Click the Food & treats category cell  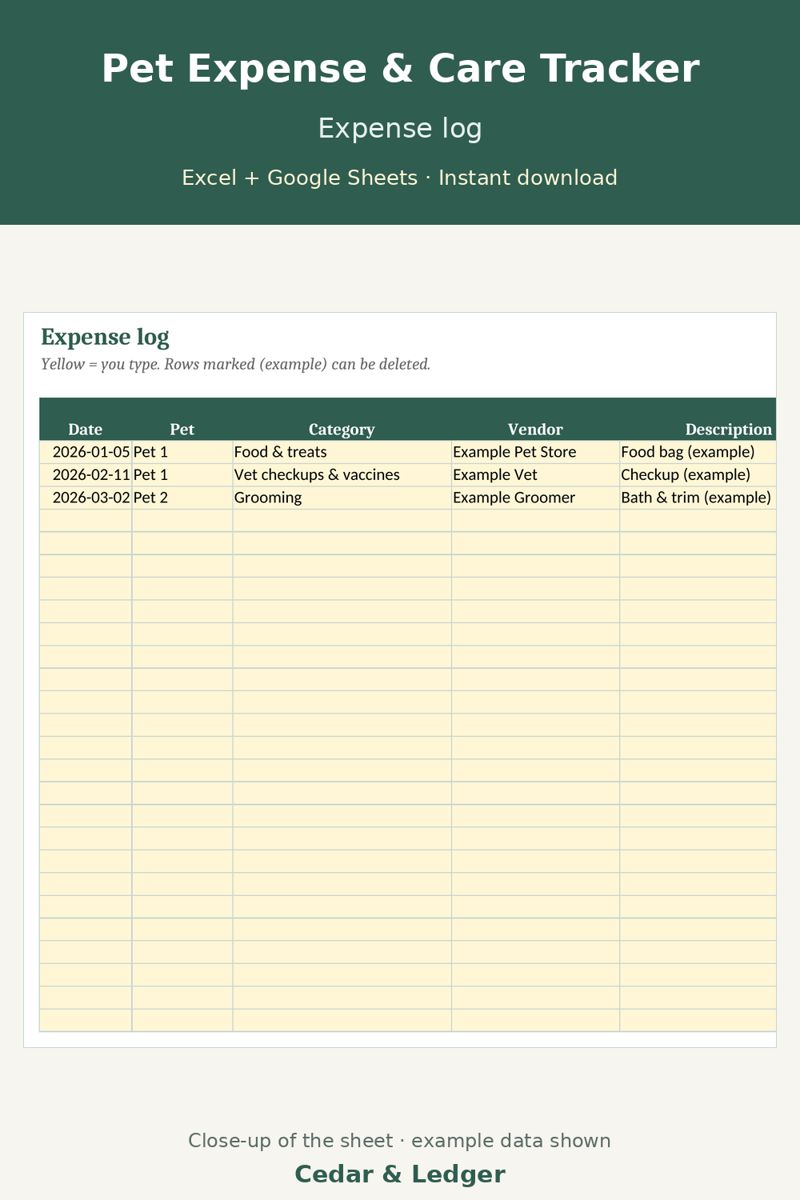342,452
